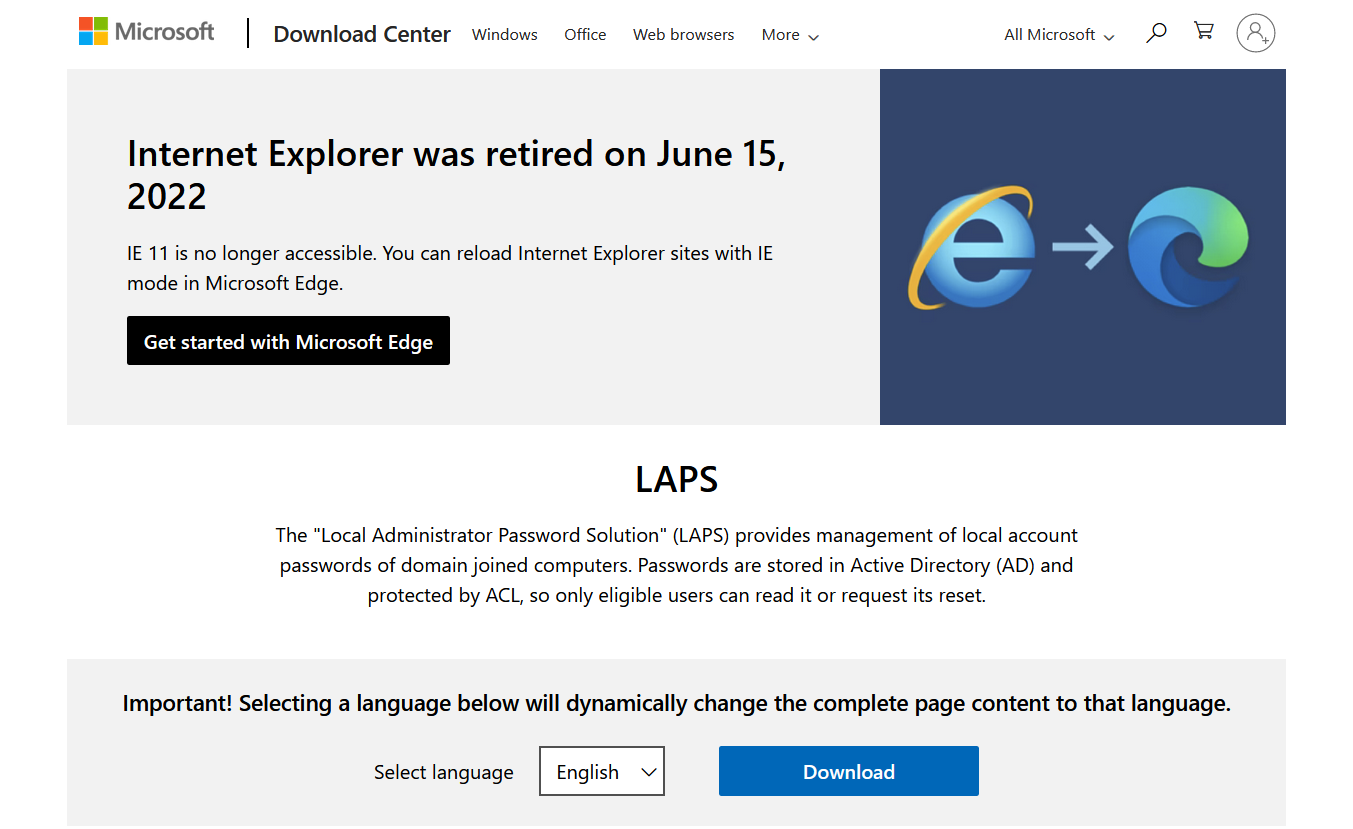Click the Microsoft logo

147,32
